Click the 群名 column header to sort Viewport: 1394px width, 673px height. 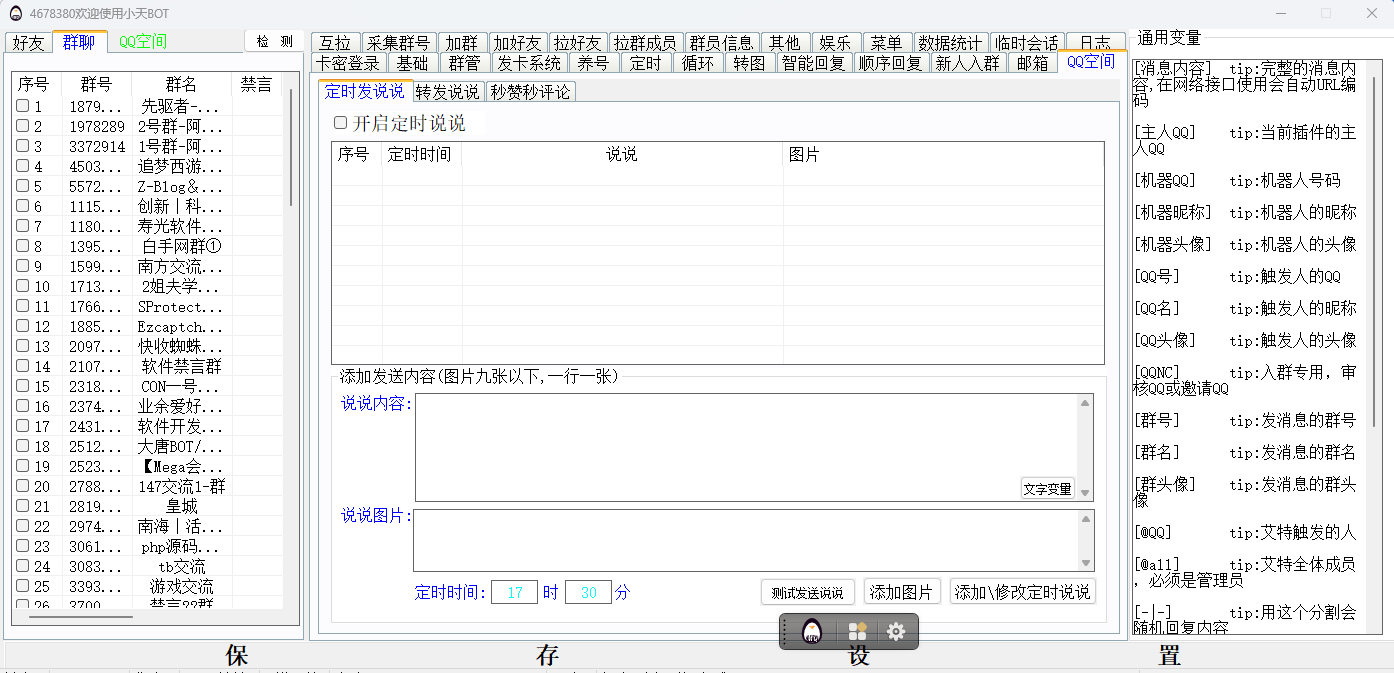coord(181,85)
